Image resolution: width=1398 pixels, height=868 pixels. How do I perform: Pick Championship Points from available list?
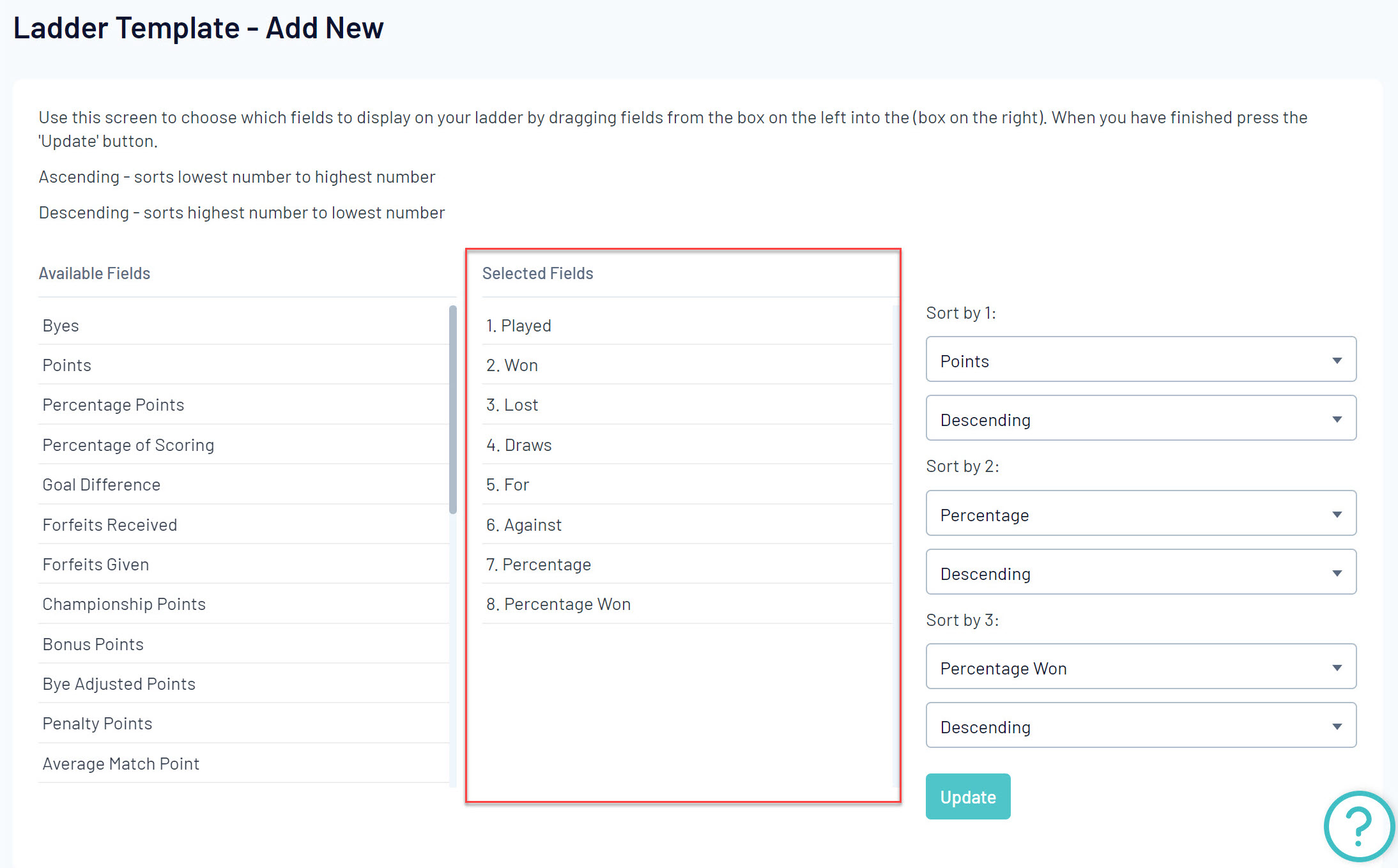[x=243, y=604]
